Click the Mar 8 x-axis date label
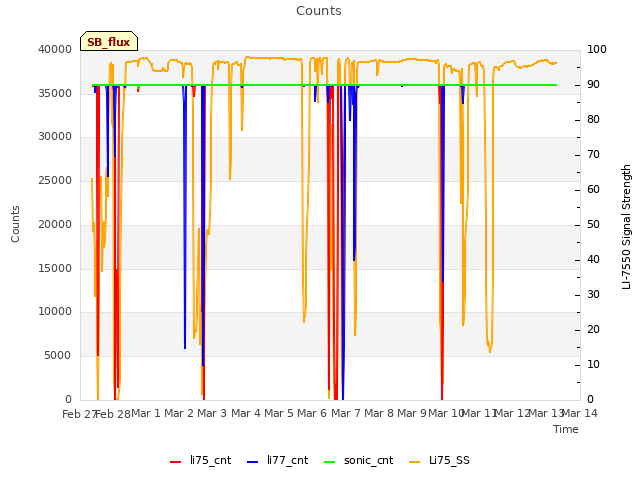Screen dimensions: 640x480 pos(379,413)
